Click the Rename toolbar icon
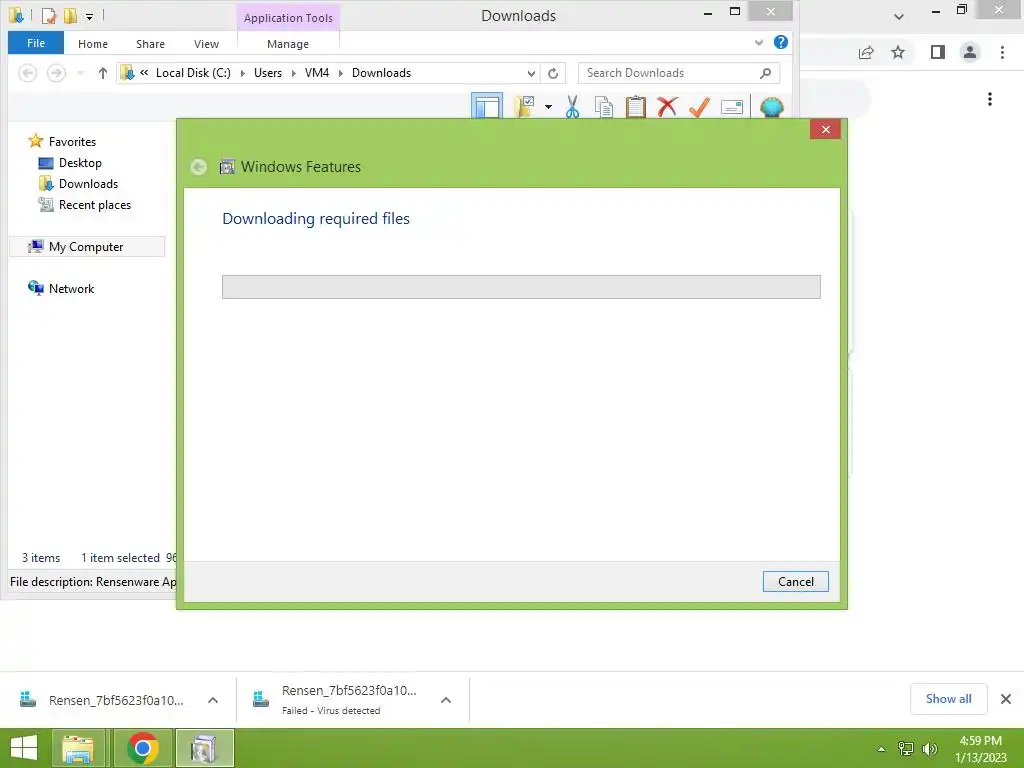 click(x=731, y=106)
